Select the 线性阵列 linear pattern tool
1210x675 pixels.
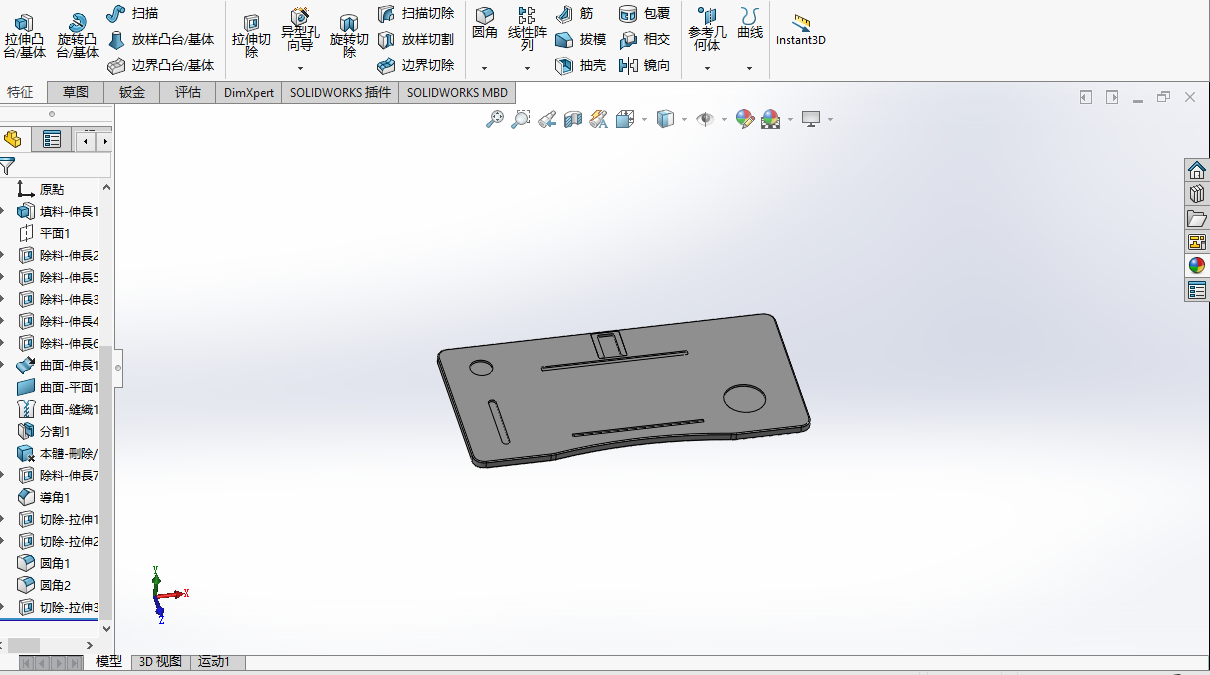tap(527, 28)
